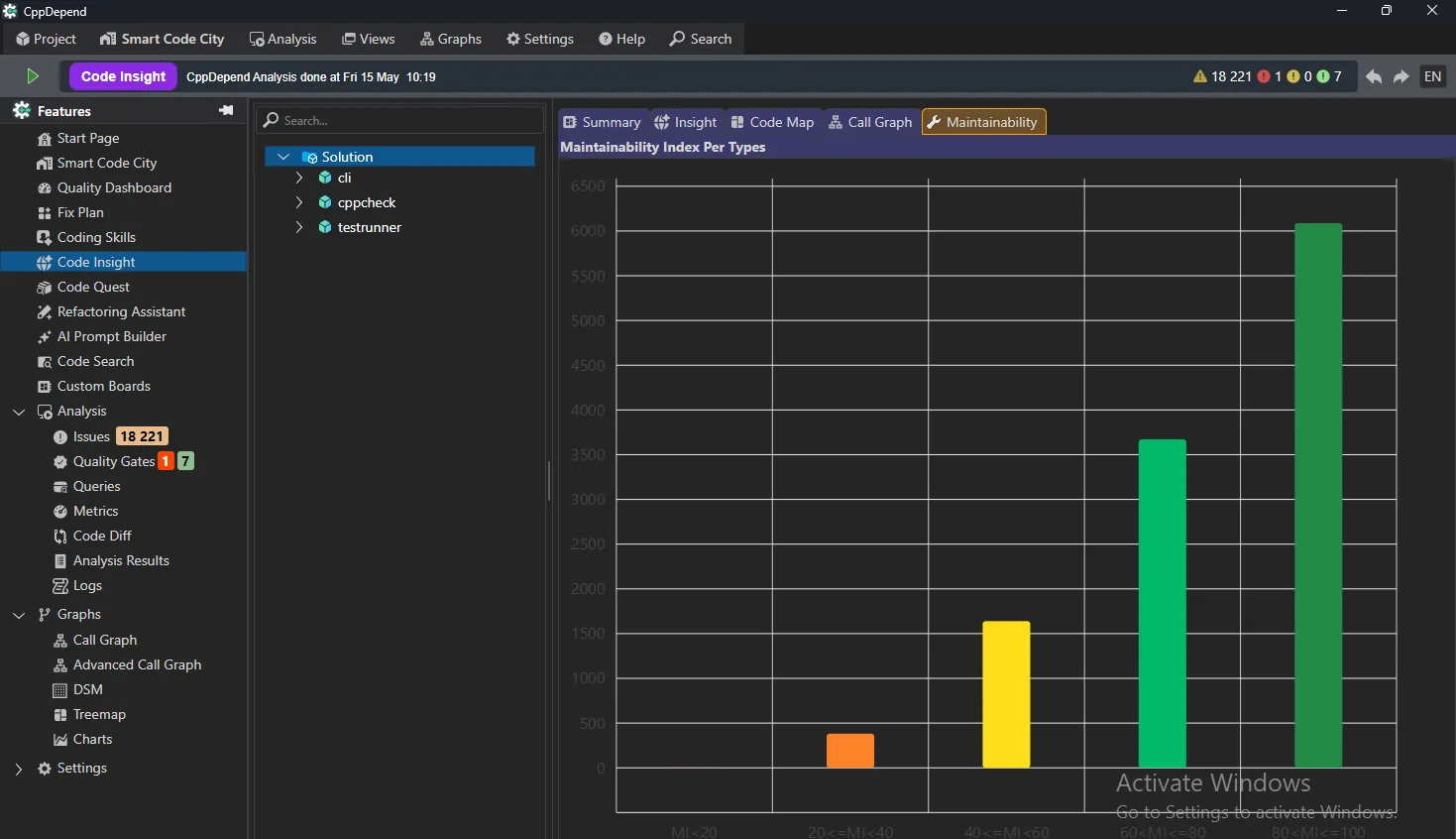The width and height of the screenshot is (1456, 839).
Task: Open Queries in sidebar
Action: pos(96,486)
